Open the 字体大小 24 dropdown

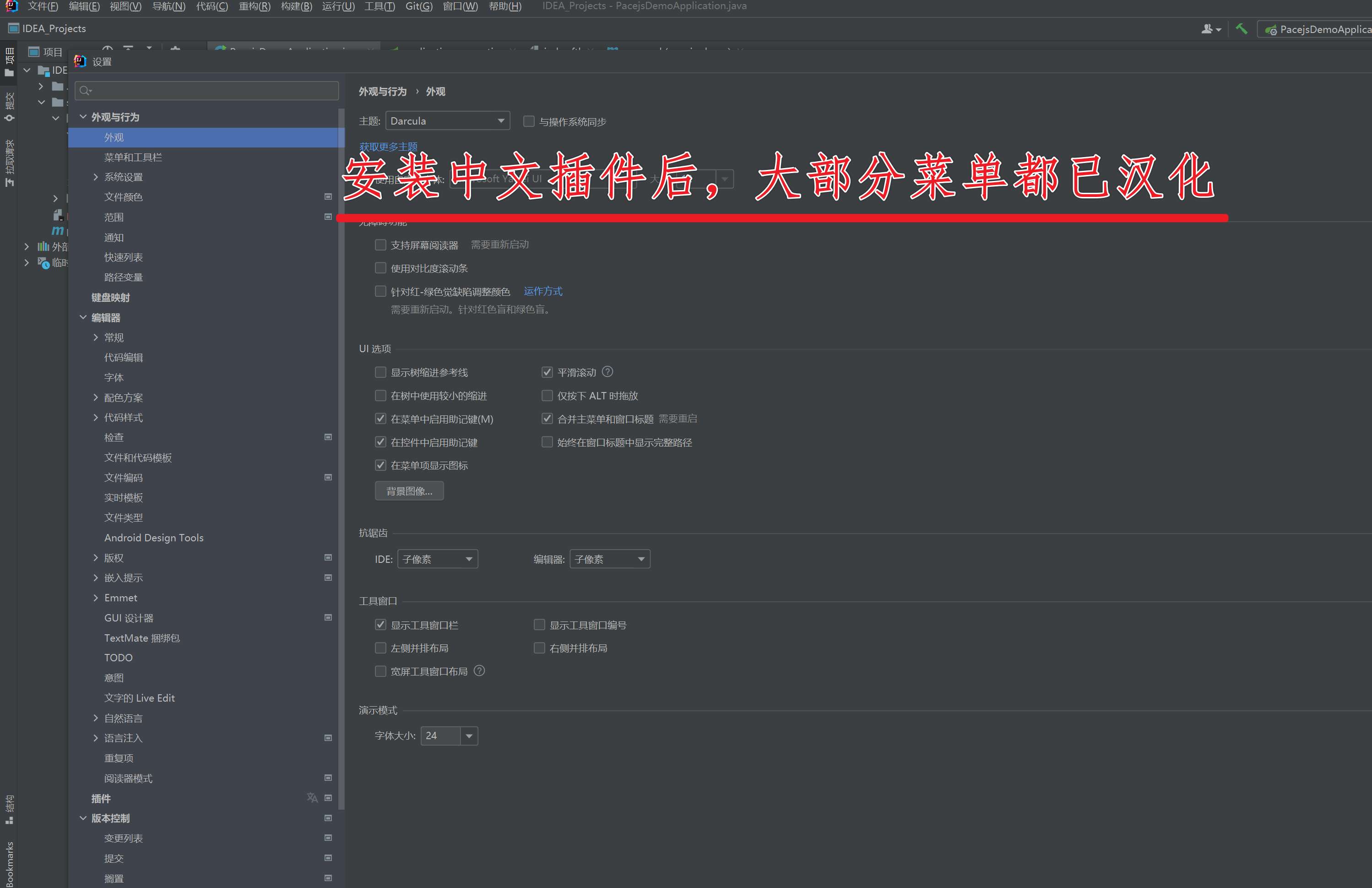[469, 736]
